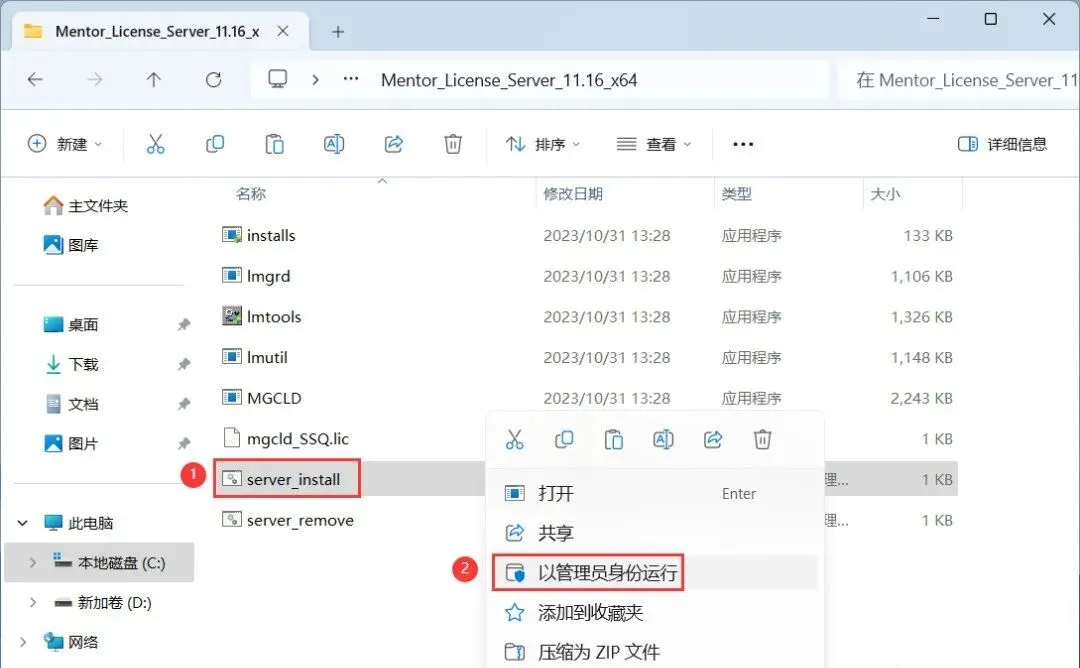
Task: Toggle the 详细信息 details pane
Action: [1003, 144]
